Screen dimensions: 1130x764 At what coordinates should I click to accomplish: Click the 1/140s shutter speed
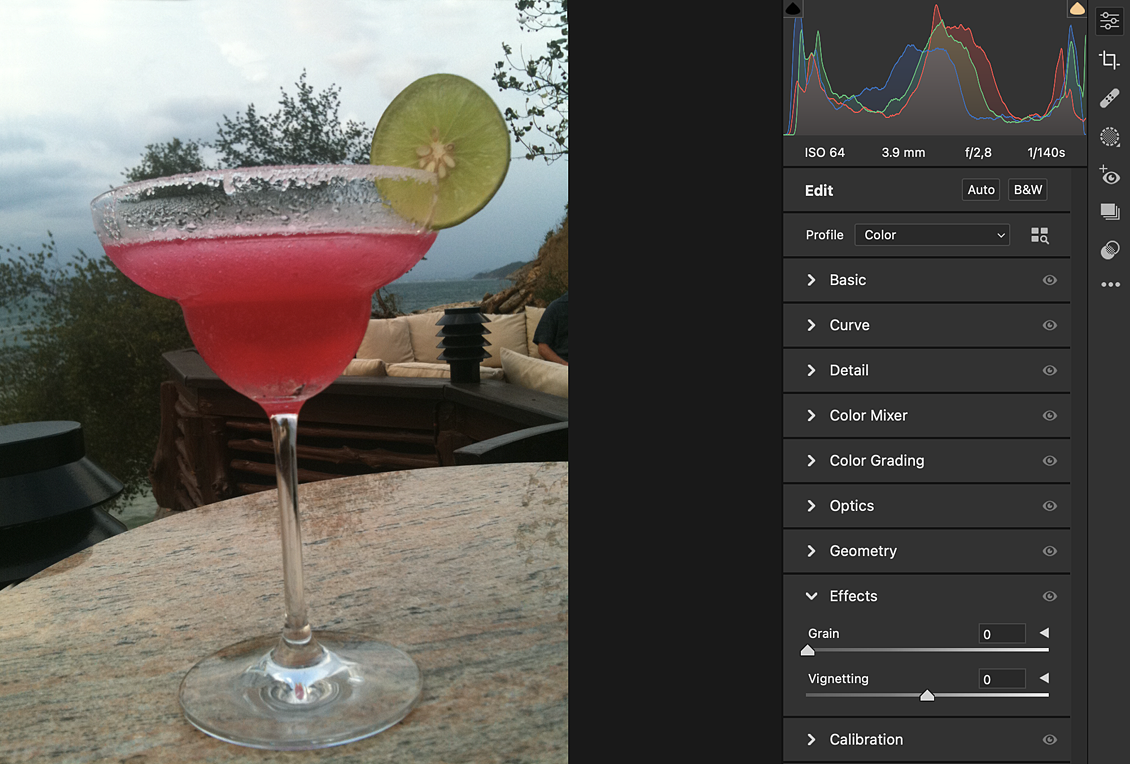1046,153
